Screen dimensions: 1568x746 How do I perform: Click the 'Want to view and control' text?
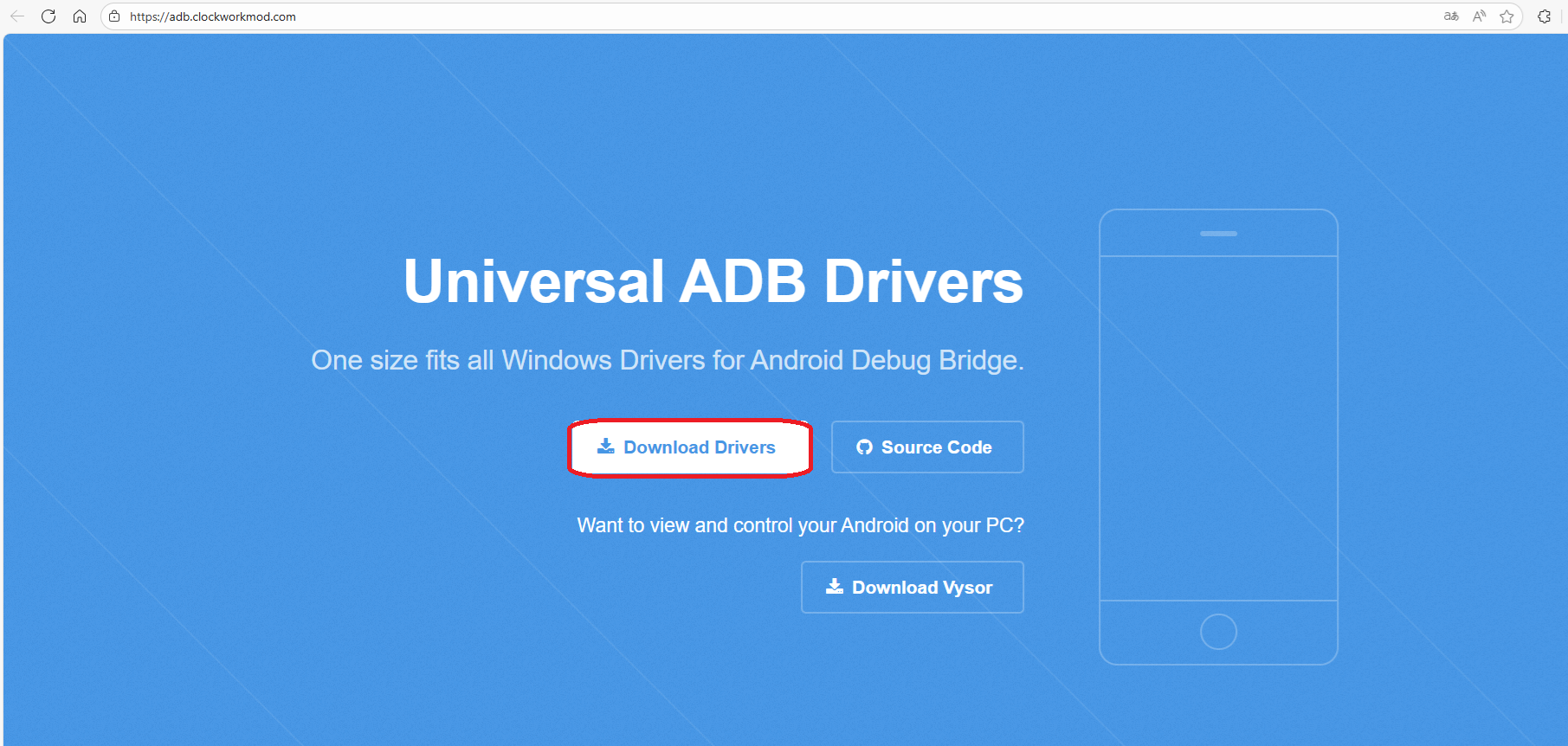point(800,525)
